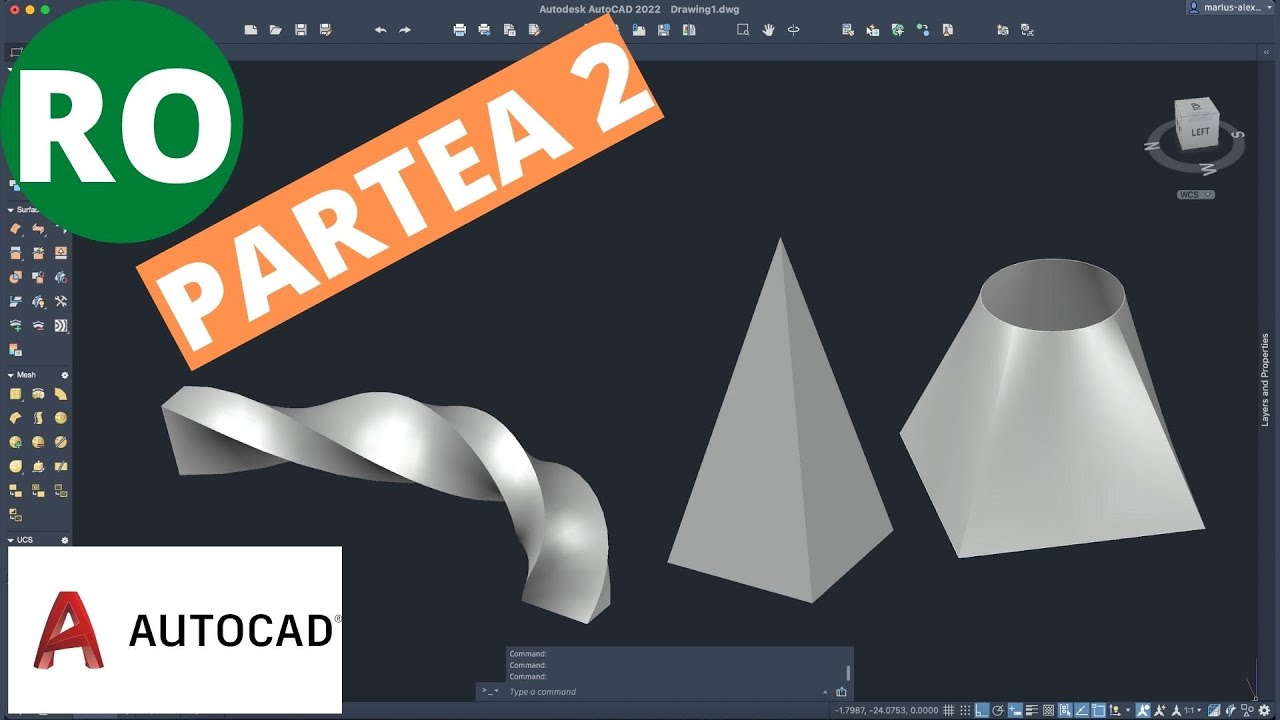The height and width of the screenshot is (720, 1280).
Task: Click the Mesh Box primitive icon
Action: click(x=15, y=394)
